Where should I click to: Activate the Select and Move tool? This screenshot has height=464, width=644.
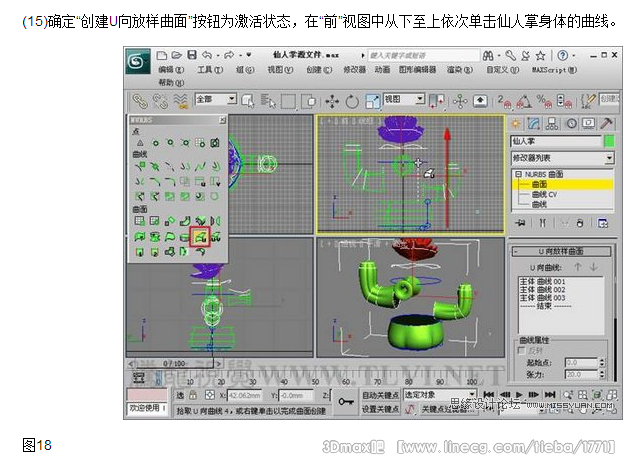click(332, 101)
